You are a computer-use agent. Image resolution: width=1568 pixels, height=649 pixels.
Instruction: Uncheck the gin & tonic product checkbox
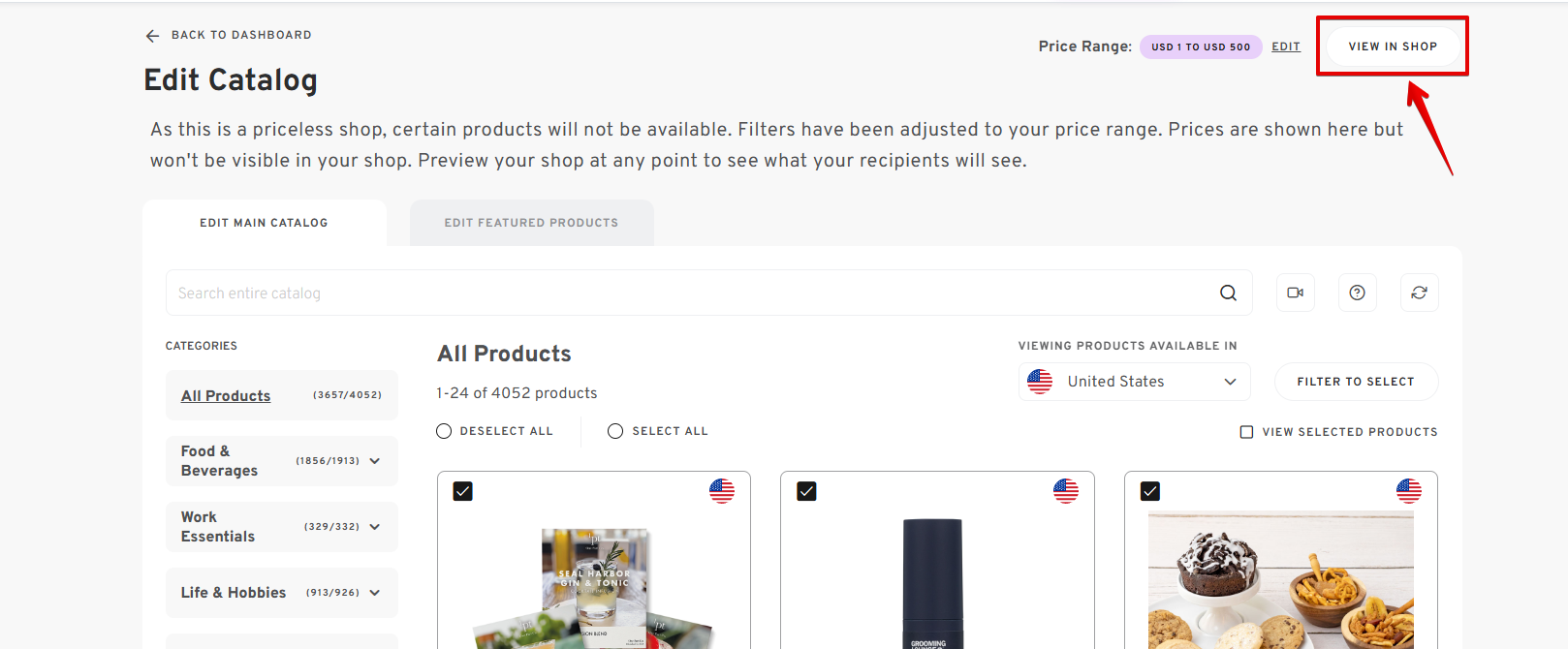[x=463, y=491]
